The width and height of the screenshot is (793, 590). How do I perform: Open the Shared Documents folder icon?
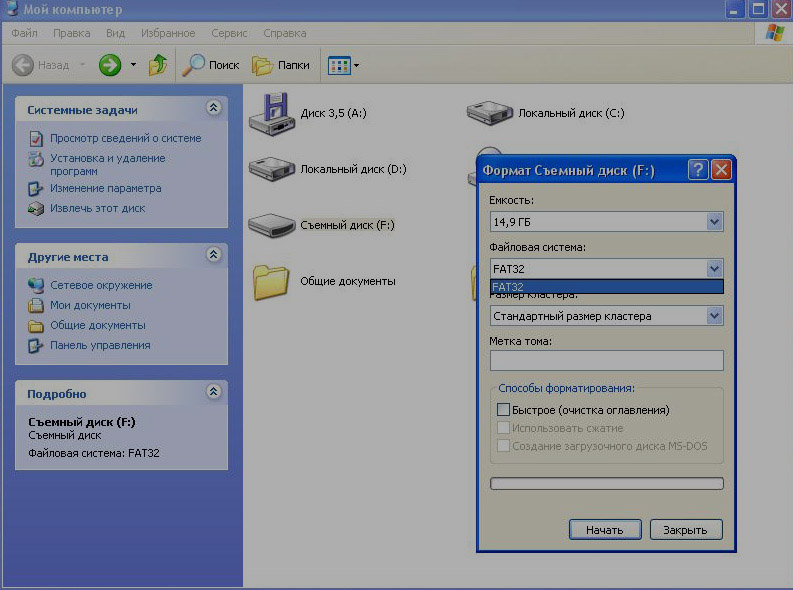click(270, 281)
